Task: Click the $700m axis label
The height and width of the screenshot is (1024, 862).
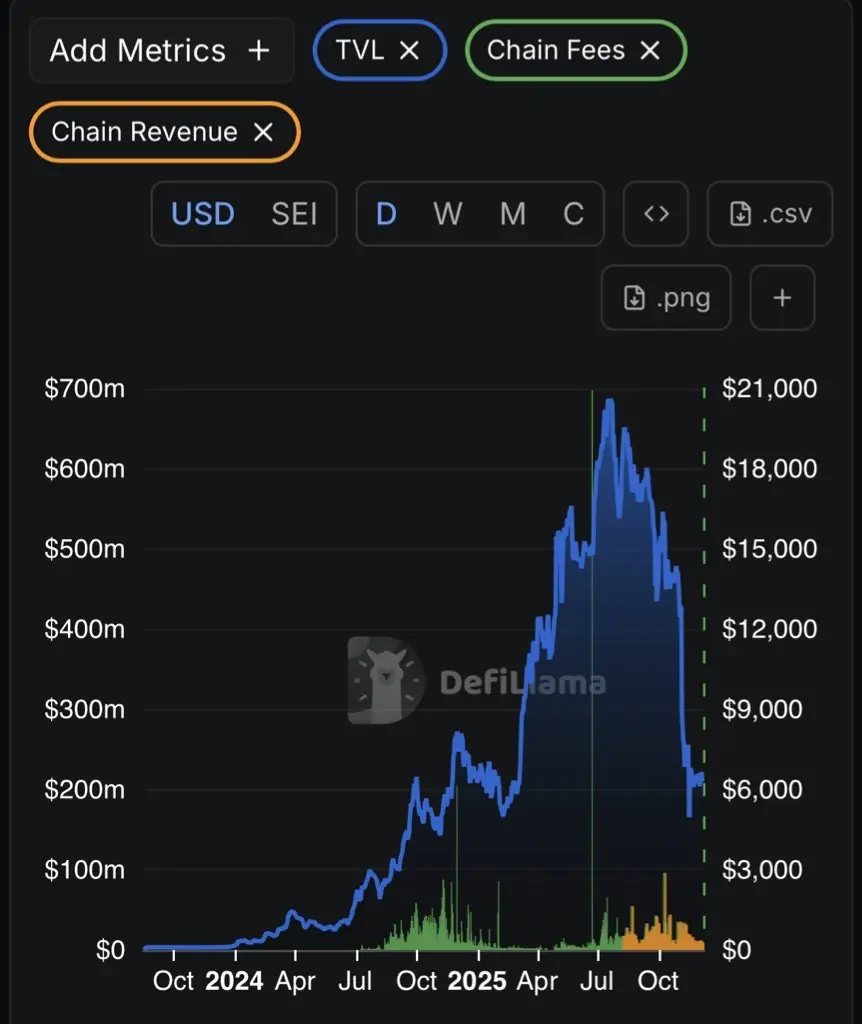Action: pyautogui.click(x=84, y=389)
